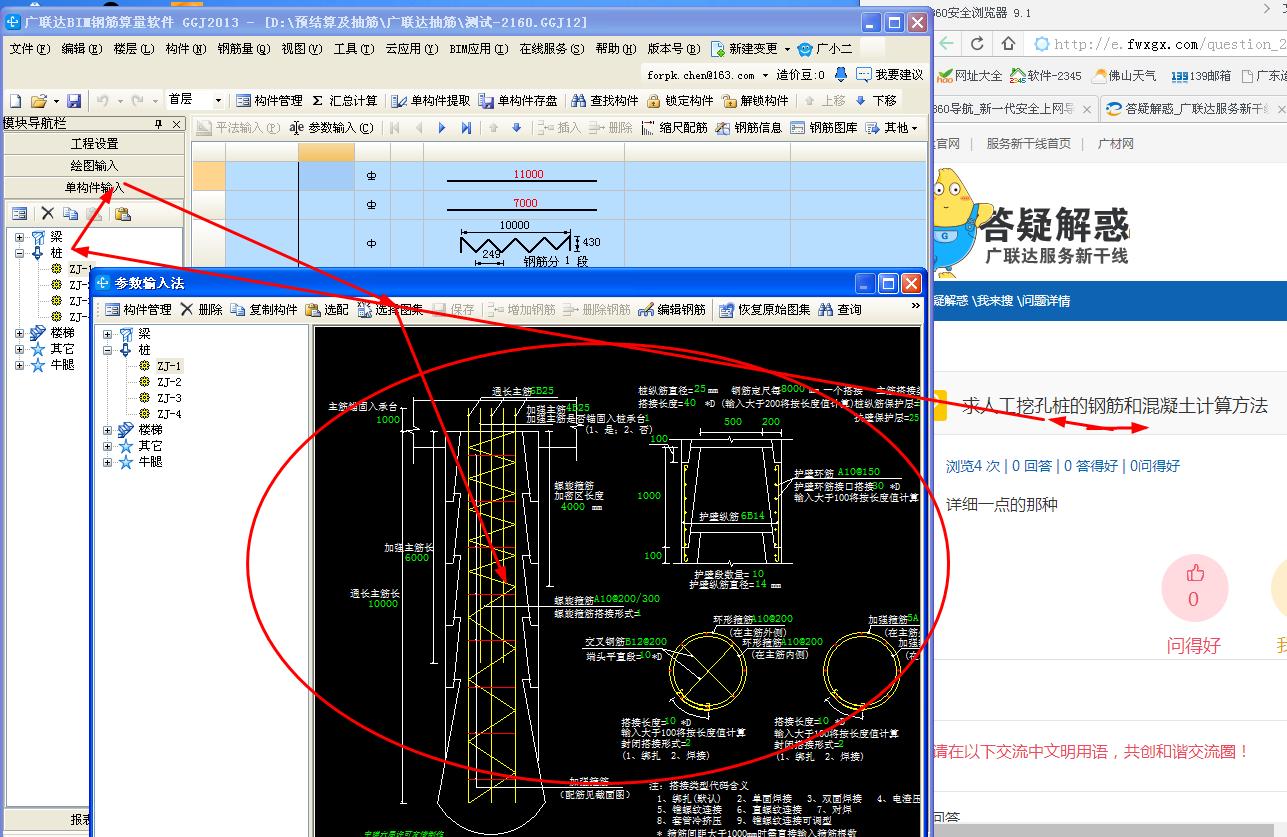
Task: Click 锁定构件 lock icon button
Action: (681, 101)
